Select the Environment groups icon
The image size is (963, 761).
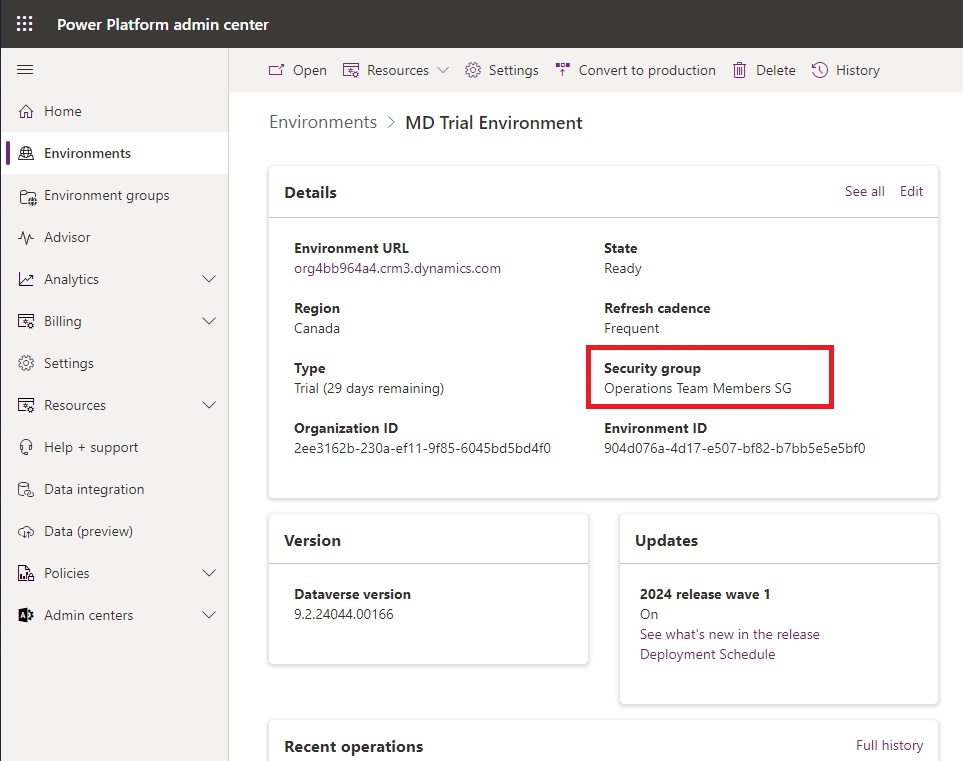point(27,196)
